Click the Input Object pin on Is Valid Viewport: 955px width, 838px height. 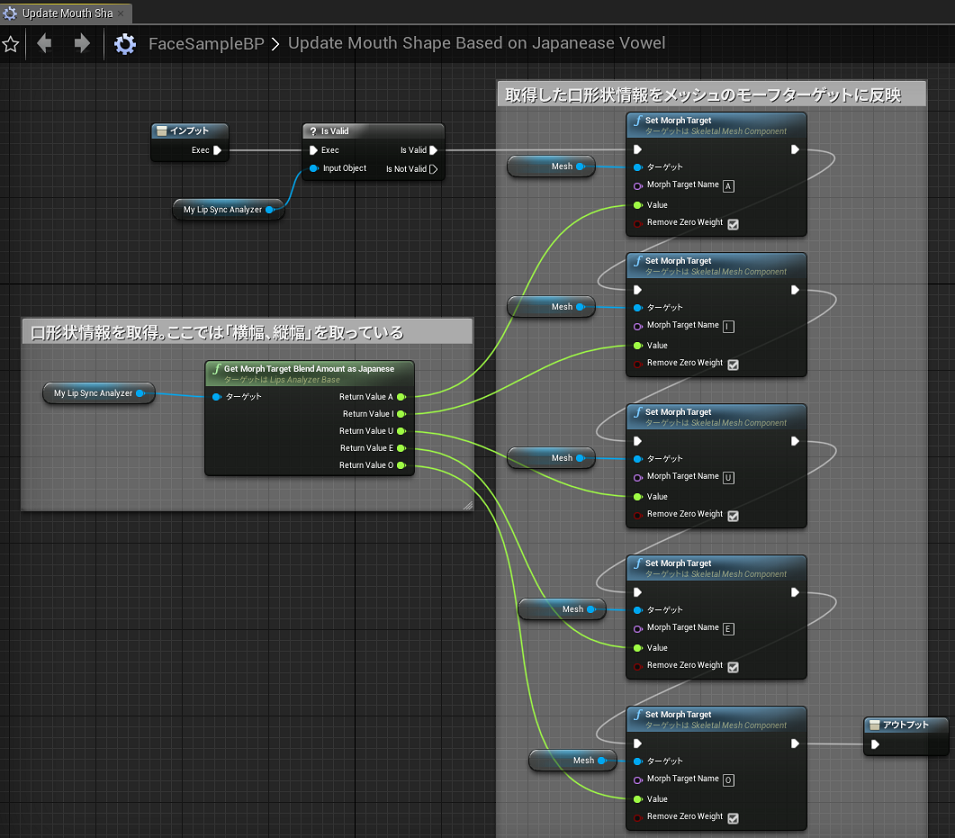(x=314, y=168)
